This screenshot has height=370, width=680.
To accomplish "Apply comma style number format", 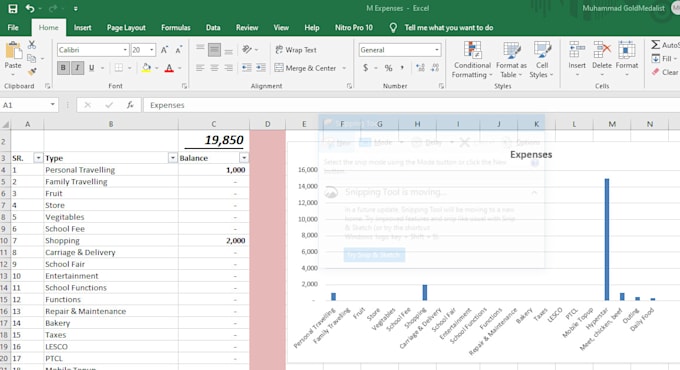I will 402,68.
